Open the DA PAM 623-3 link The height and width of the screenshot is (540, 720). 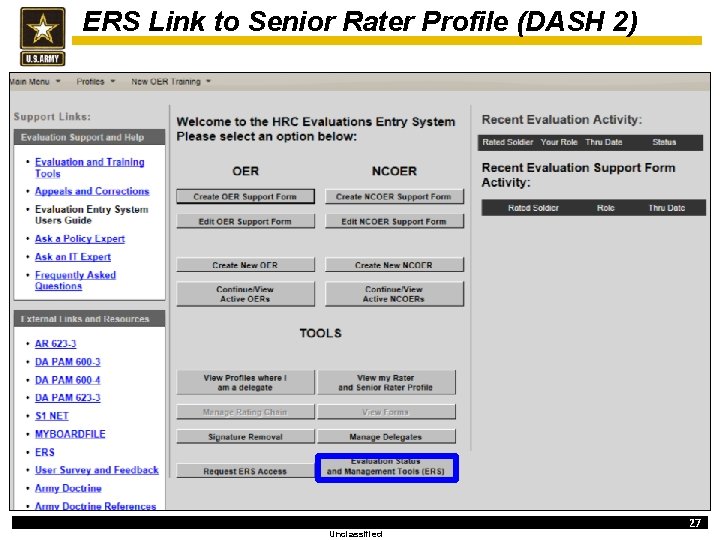coord(68,398)
